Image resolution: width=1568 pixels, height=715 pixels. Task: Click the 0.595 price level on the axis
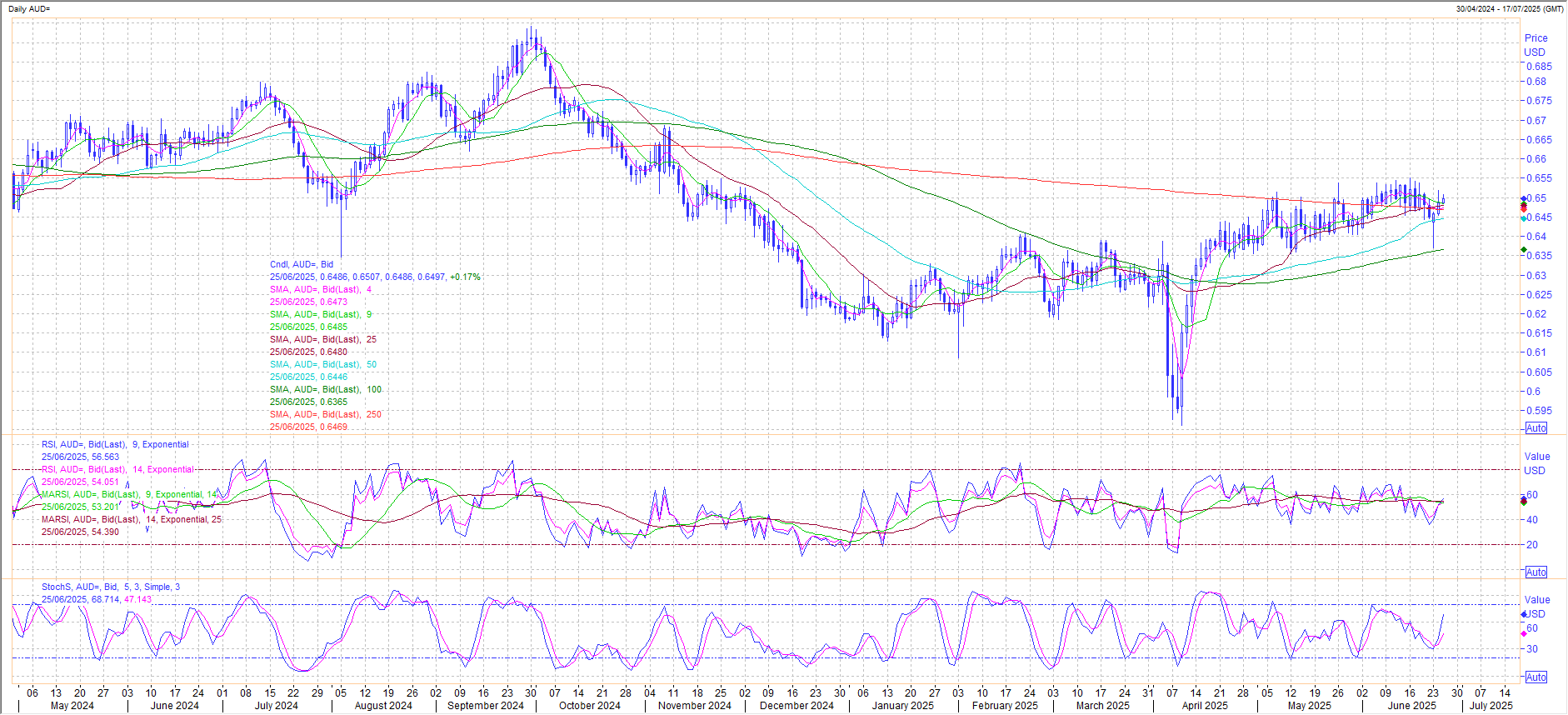tap(1538, 411)
